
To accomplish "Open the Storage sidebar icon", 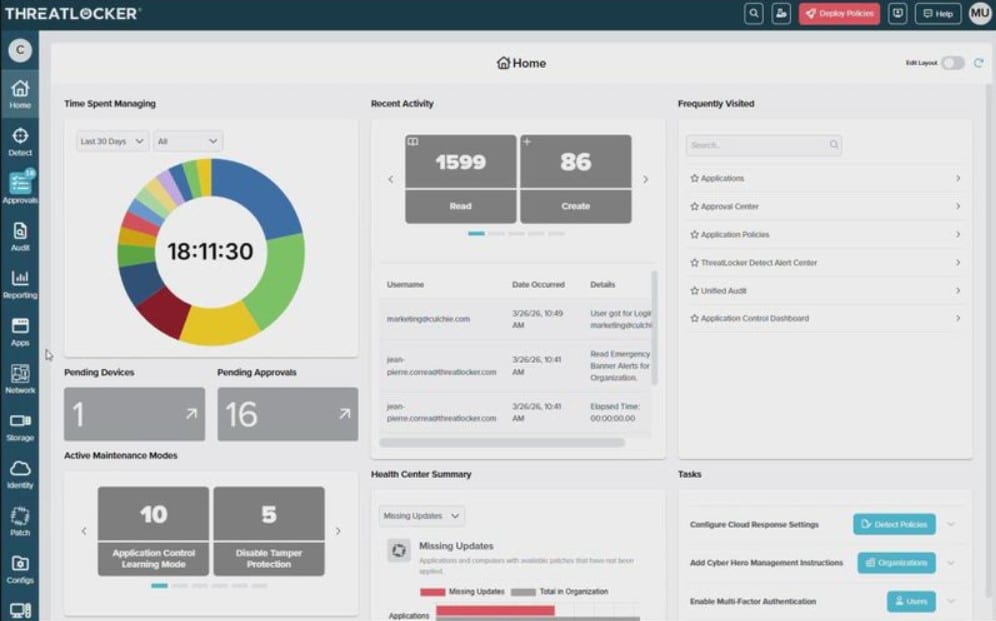I will pos(20,427).
